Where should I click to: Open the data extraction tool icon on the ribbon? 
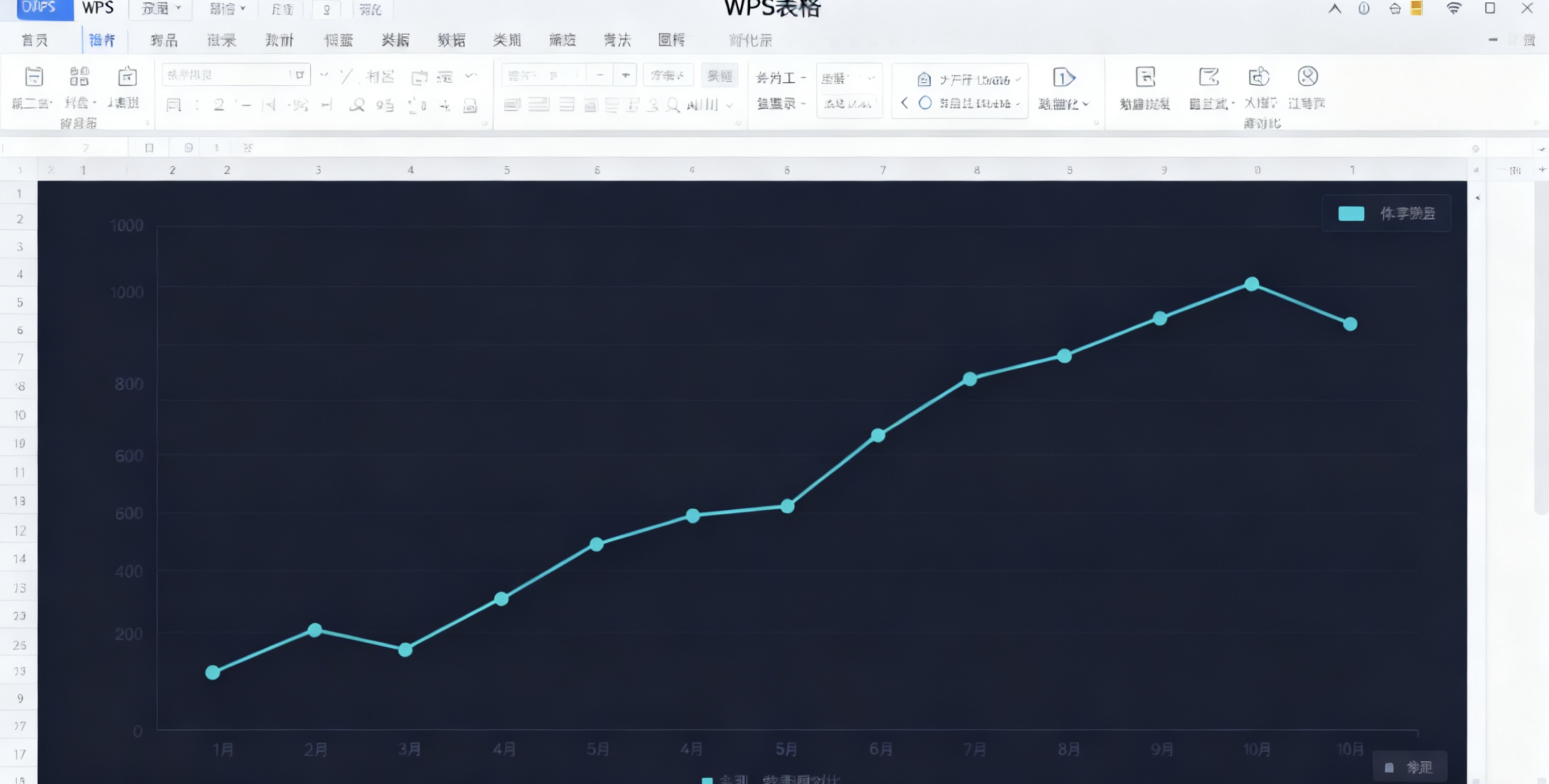[x=1145, y=77]
